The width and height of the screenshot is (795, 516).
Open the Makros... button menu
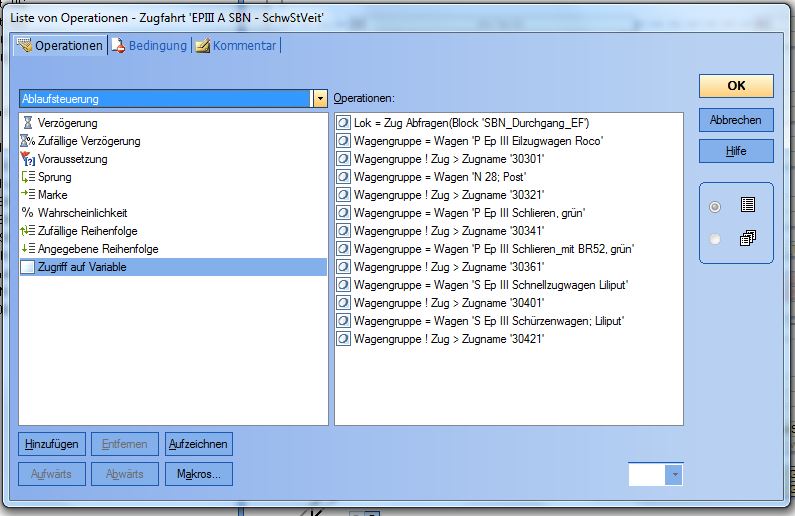tap(199, 474)
